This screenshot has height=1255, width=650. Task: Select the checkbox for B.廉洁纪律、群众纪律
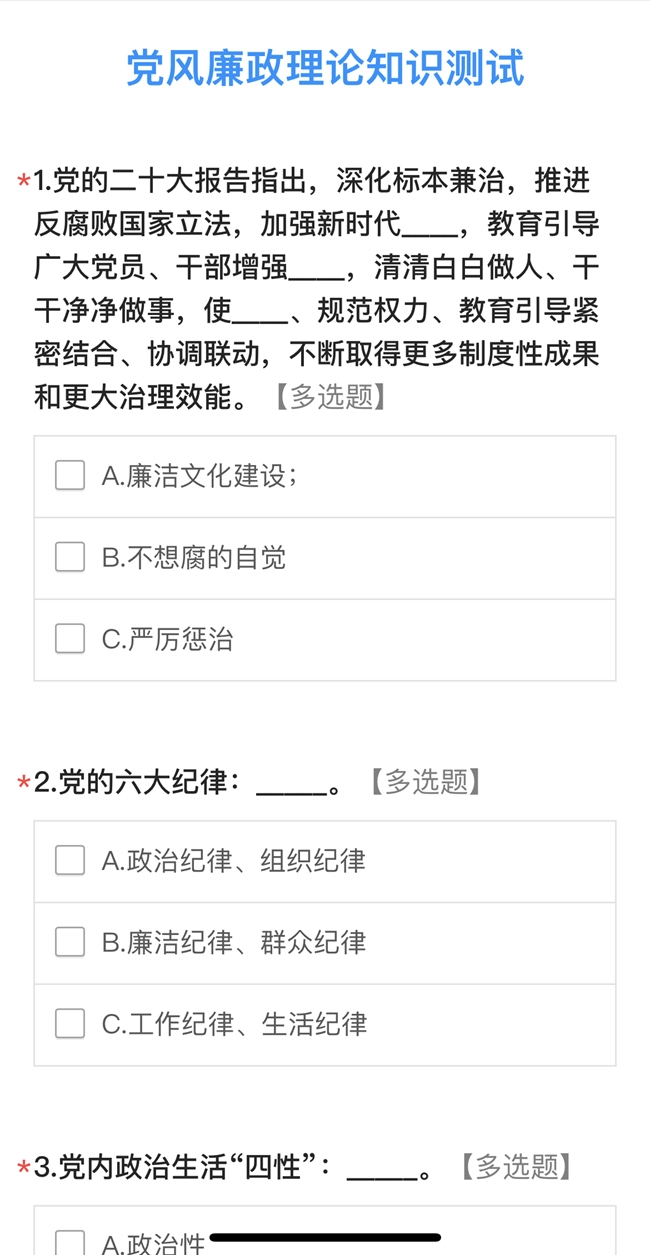click(x=70, y=942)
